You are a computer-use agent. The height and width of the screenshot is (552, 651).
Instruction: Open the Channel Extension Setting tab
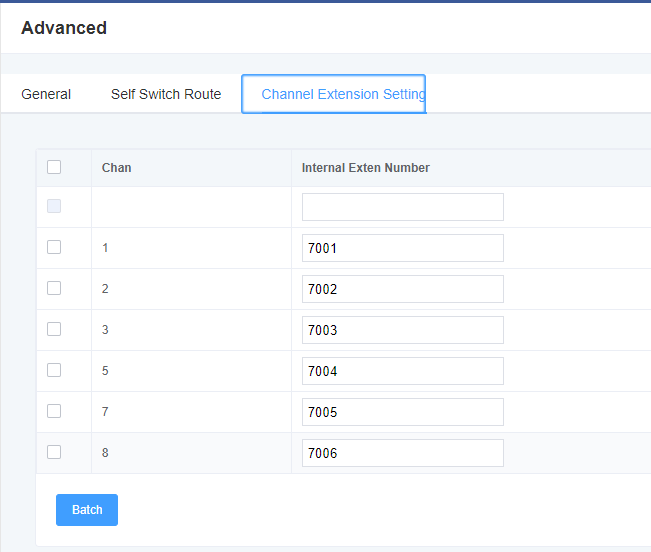(334, 94)
